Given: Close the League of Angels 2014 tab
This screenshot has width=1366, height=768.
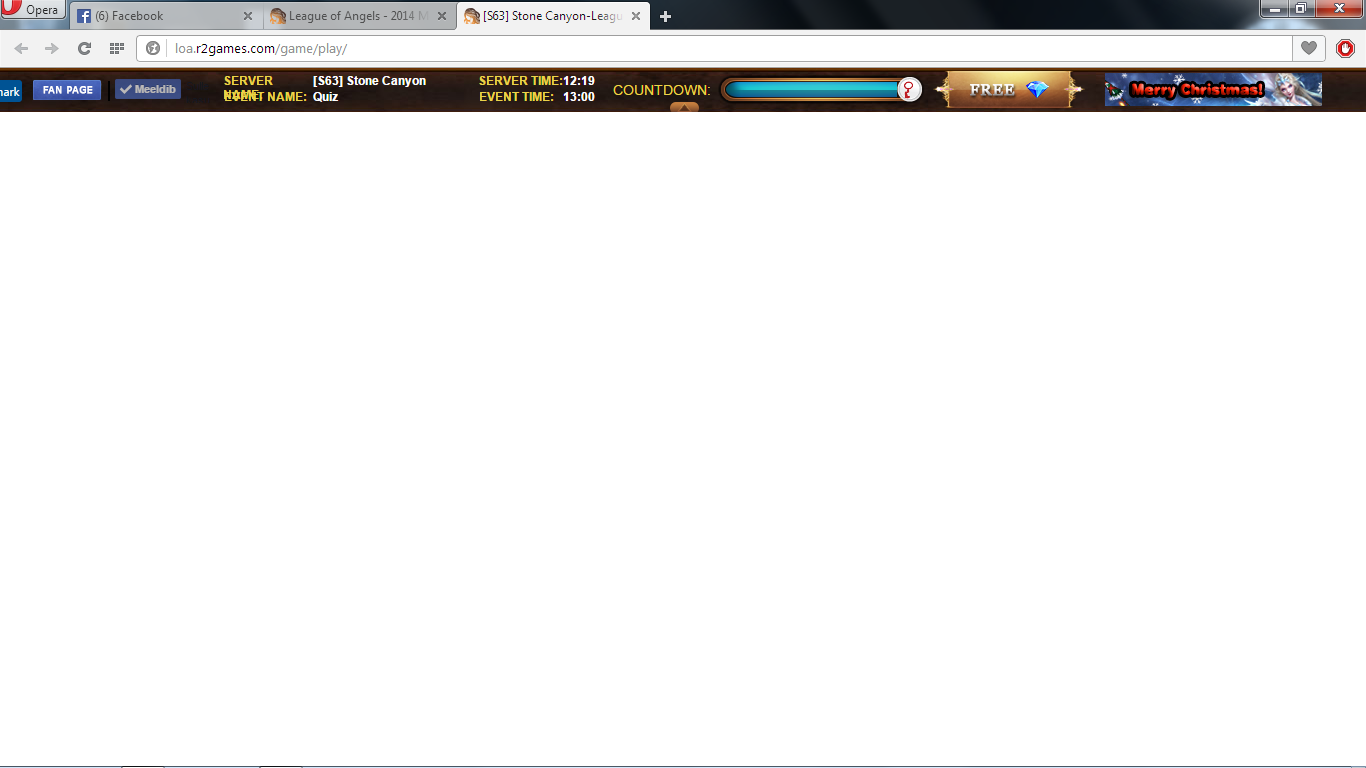Looking at the screenshot, I should coord(442,16).
